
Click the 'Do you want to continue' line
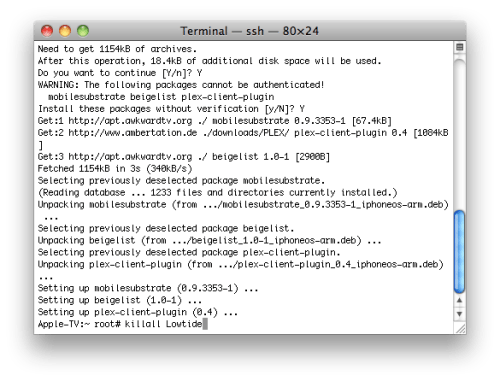coord(120,73)
